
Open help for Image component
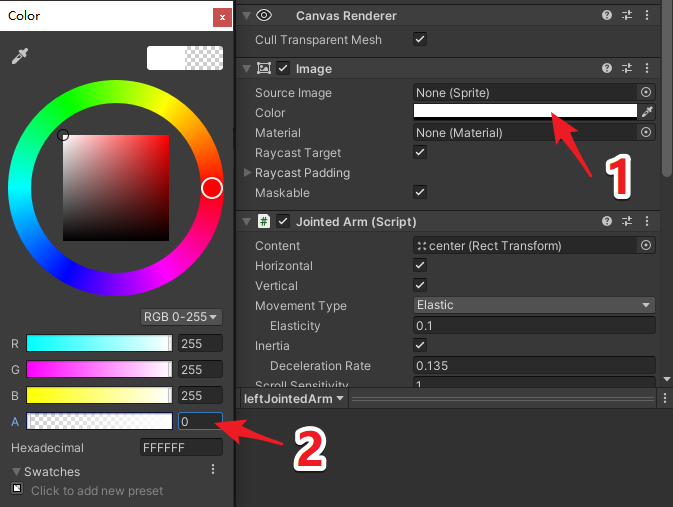point(607,68)
